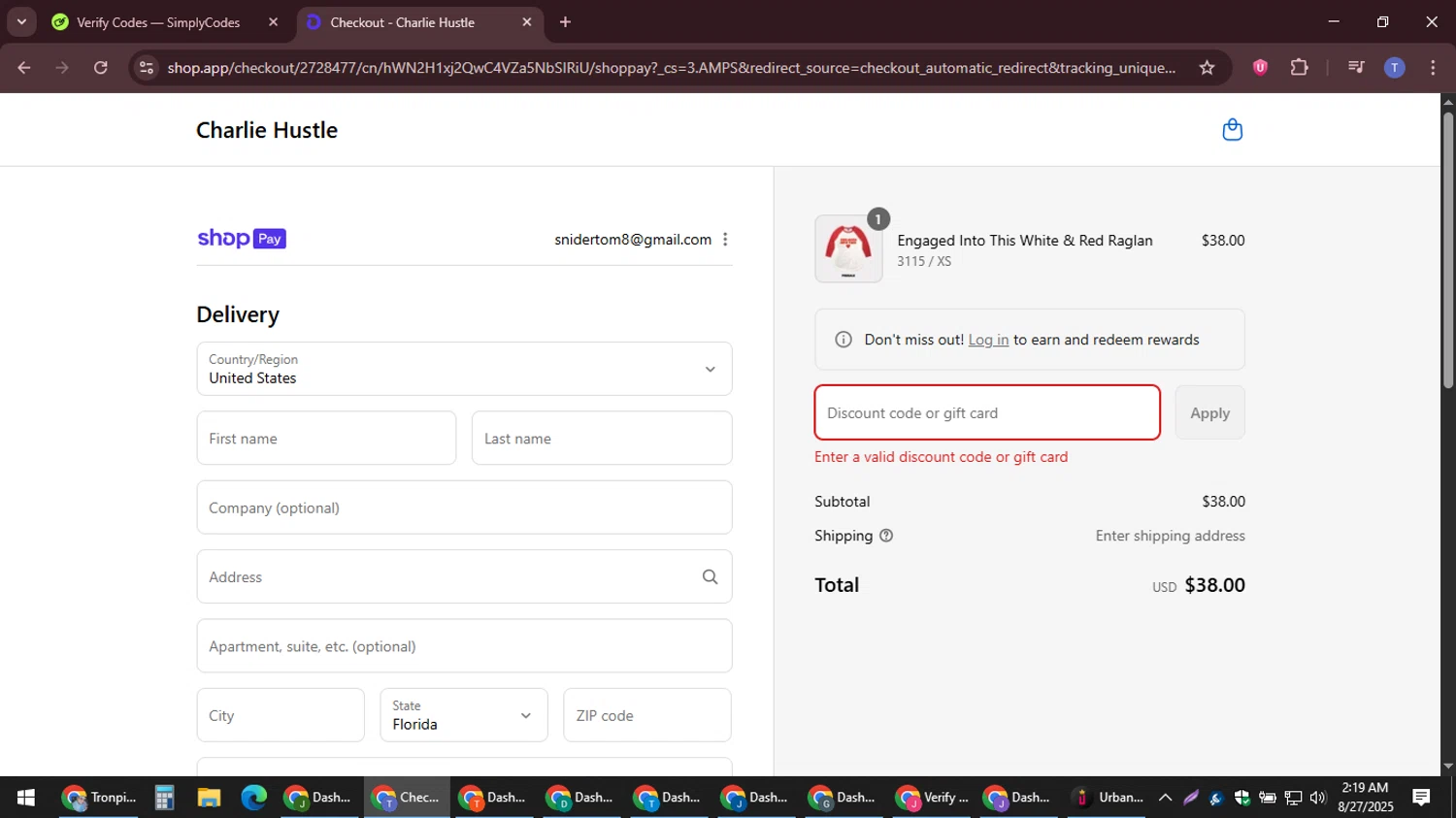Open the media control toolbar icon

point(1356,68)
